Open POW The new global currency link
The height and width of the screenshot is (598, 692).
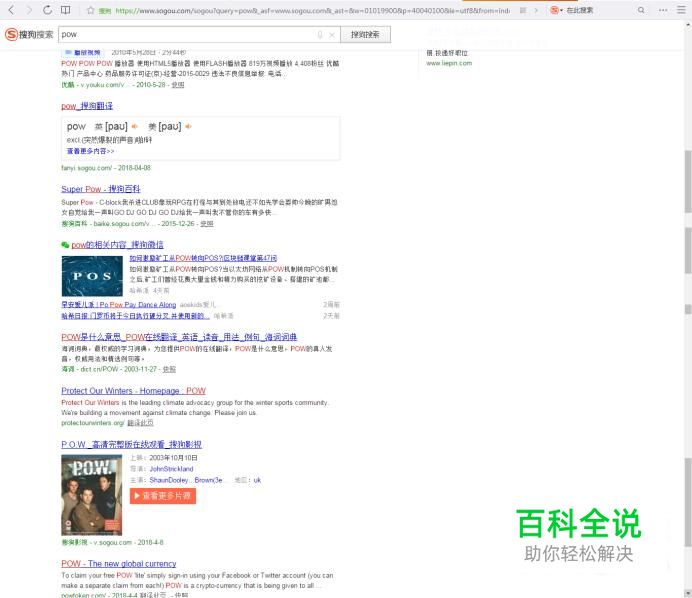click(x=119, y=564)
